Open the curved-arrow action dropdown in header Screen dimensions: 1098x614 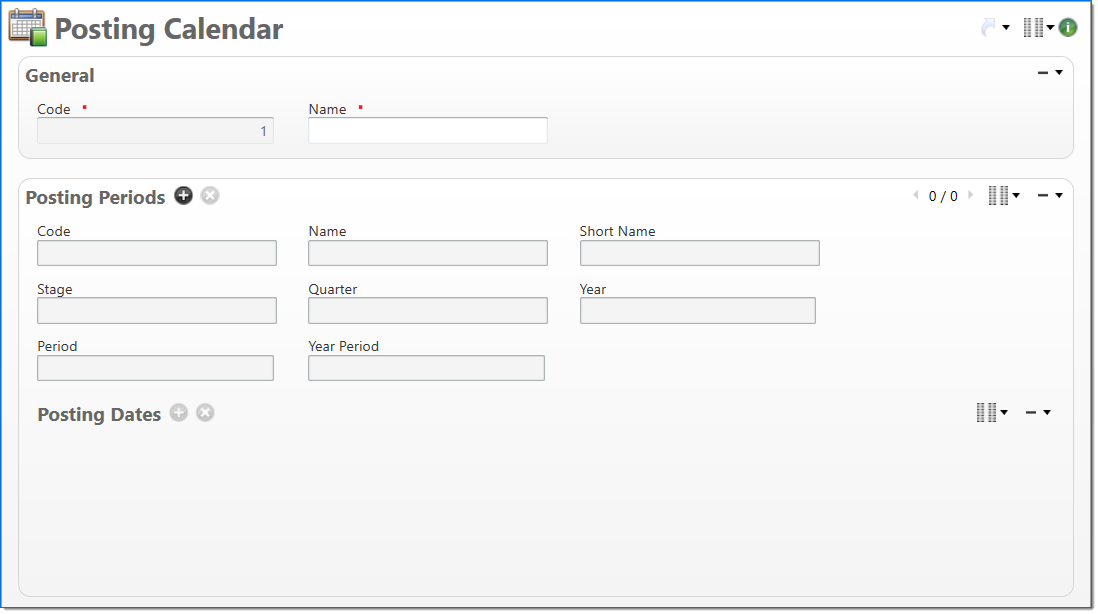click(995, 28)
